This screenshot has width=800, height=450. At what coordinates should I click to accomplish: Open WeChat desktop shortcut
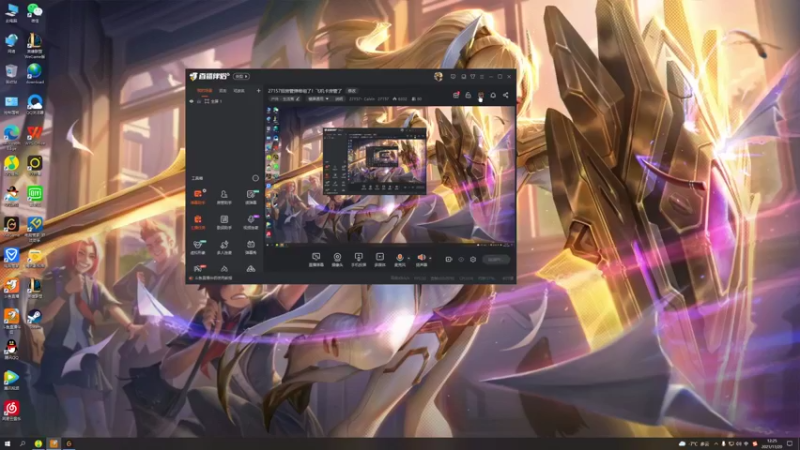click(35, 12)
